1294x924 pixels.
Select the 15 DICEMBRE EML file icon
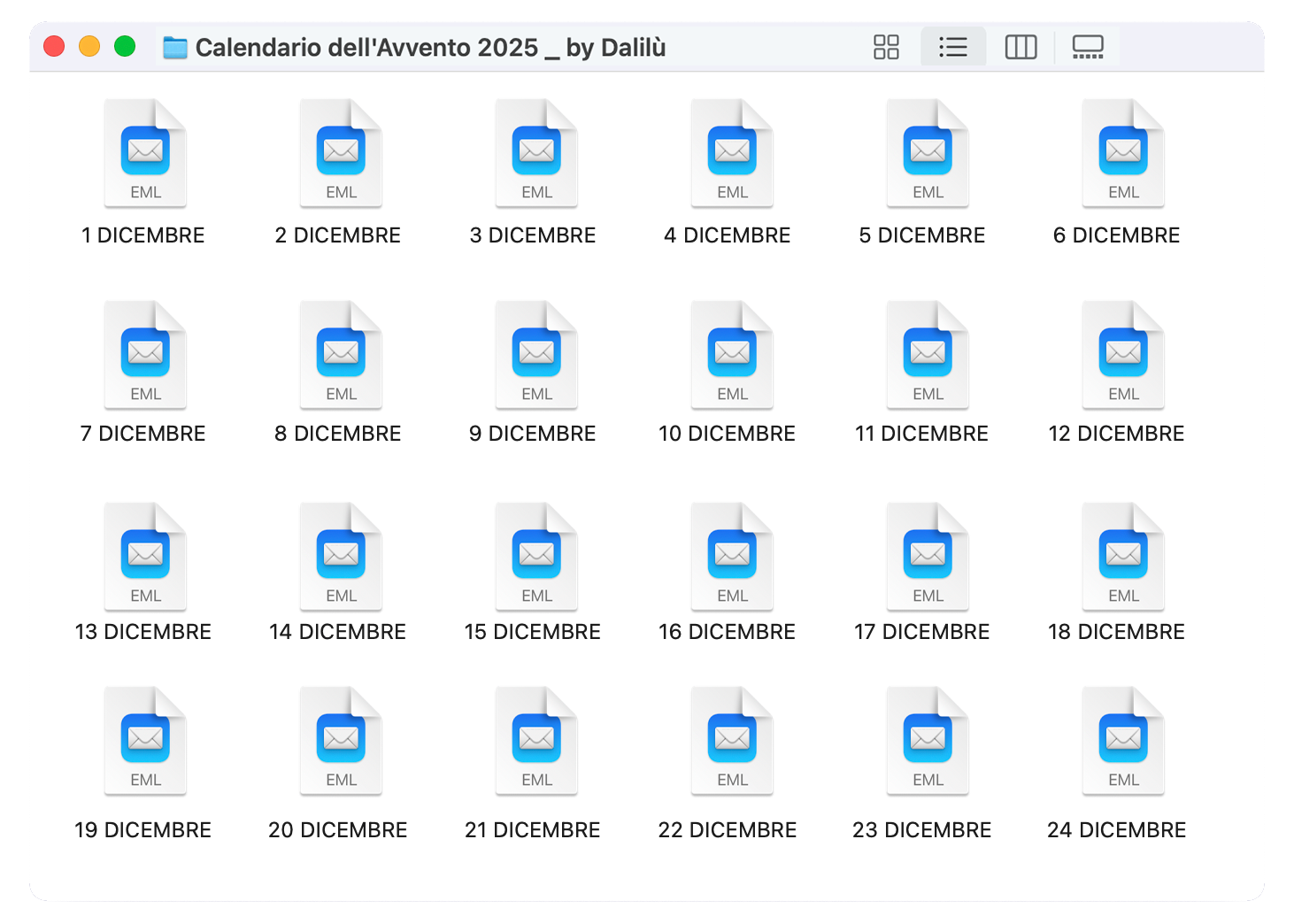click(537, 557)
